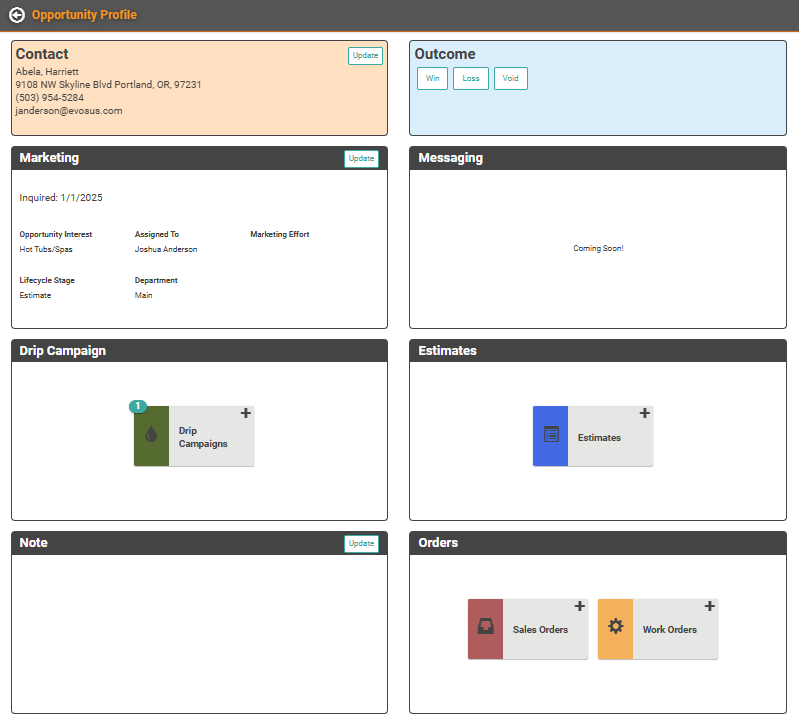Screen dimensions: 799x723
Task: Click the orange Work Orders gear icon
Action: click(x=615, y=628)
